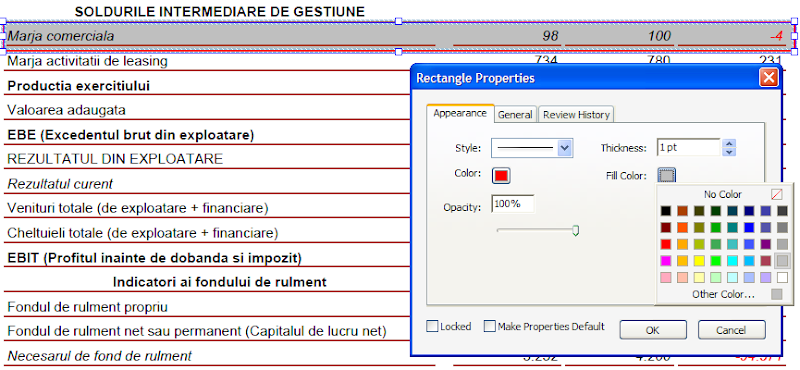Viewport: 800px width, 370px height.
Task: Click 'EBIT (Profitul inainte de dobanda si impozit)'
Action: [154, 258]
